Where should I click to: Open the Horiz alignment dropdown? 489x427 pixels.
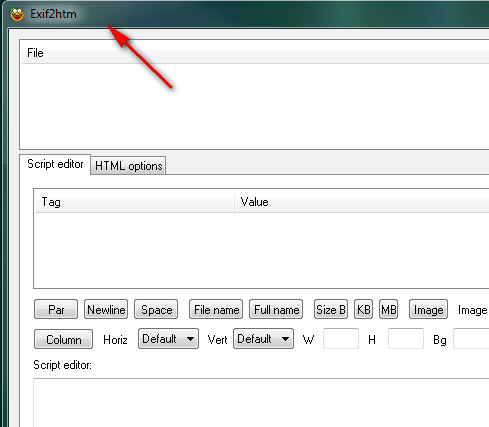pos(168,339)
